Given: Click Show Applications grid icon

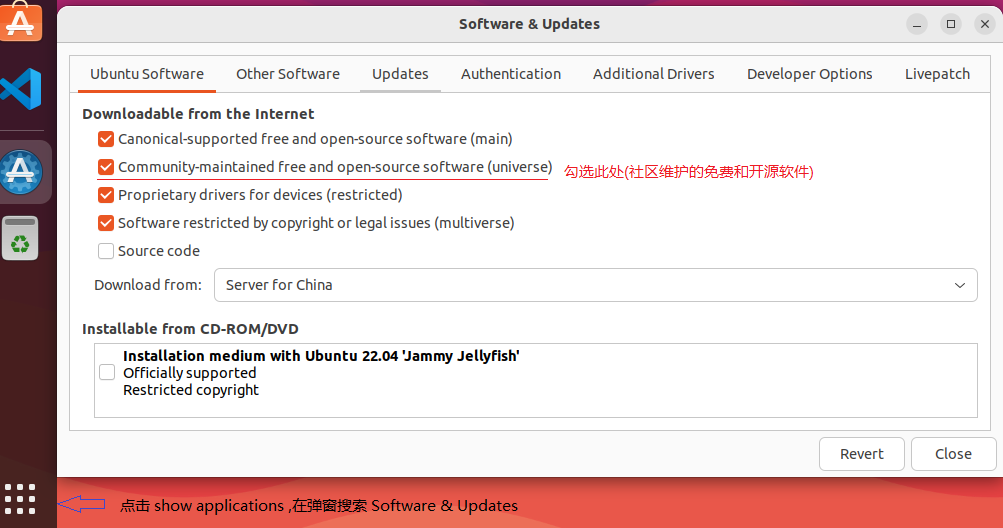Looking at the screenshot, I should [20, 499].
